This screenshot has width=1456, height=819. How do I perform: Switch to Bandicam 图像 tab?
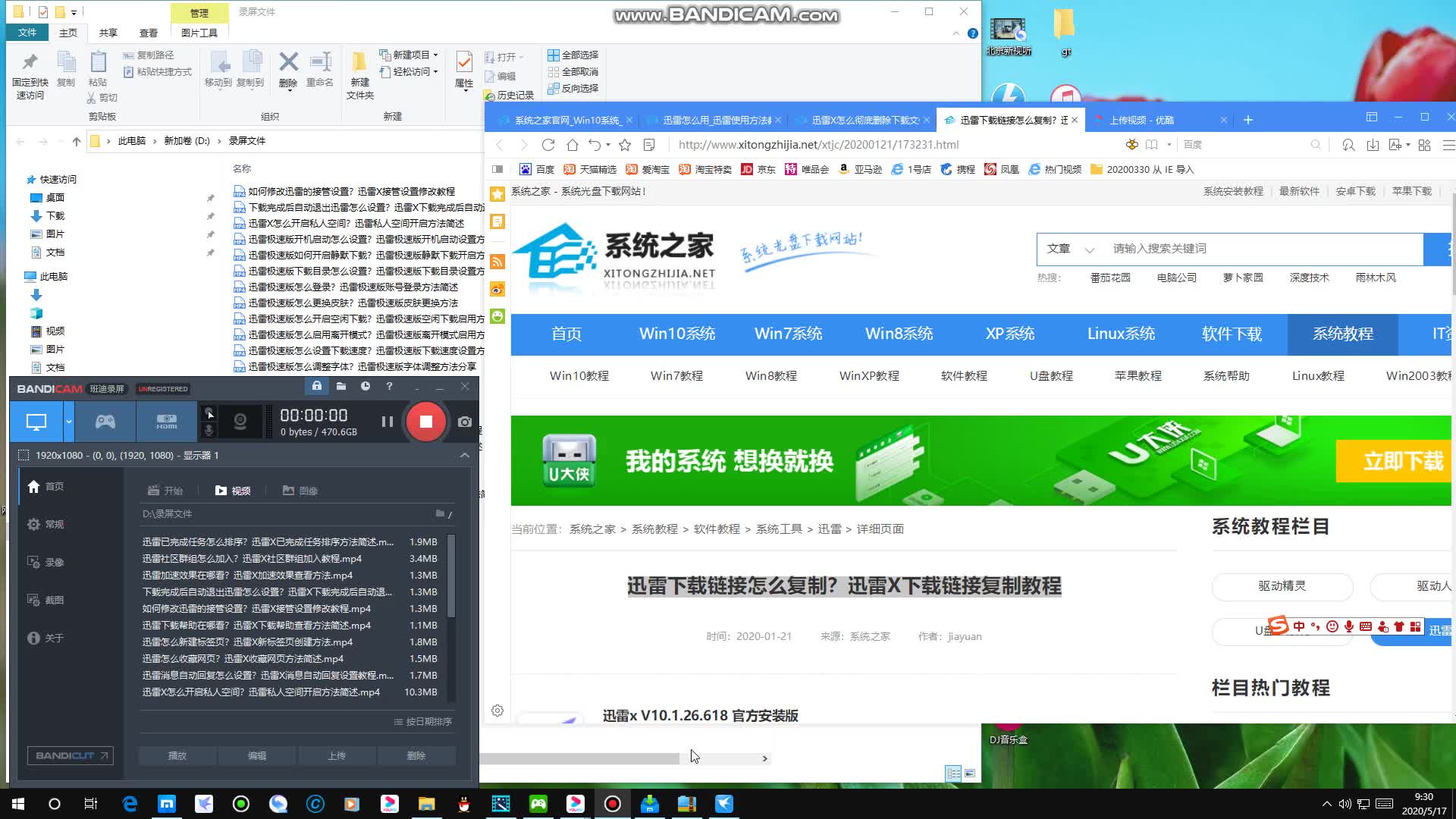300,491
